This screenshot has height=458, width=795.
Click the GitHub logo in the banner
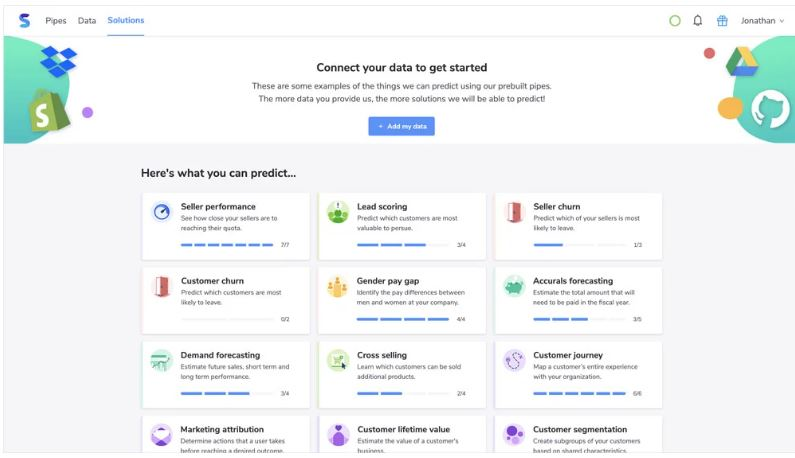pos(770,109)
